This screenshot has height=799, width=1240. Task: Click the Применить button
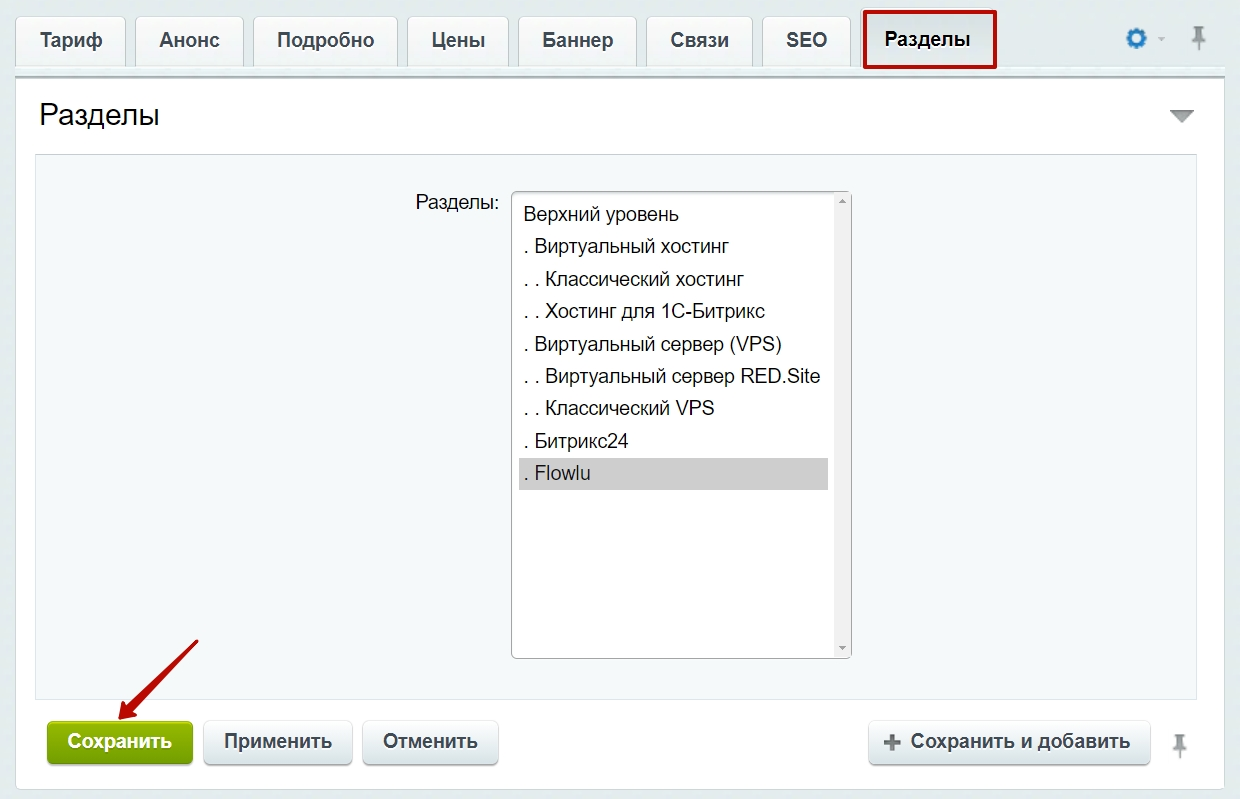(278, 742)
